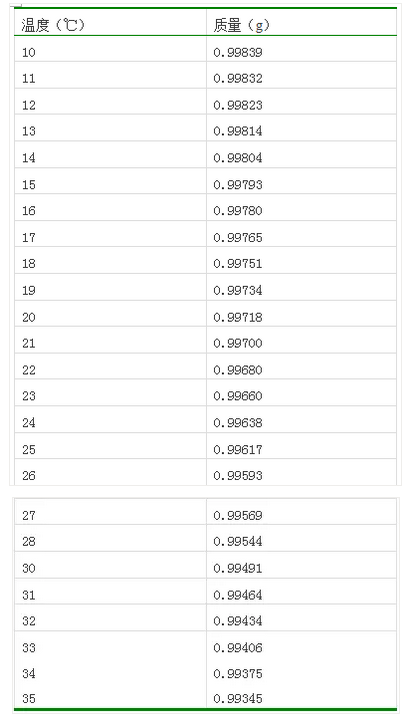The width and height of the screenshot is (410, 717).
Task: Click the last mass value 0.99345
Action: click(238, 698)
